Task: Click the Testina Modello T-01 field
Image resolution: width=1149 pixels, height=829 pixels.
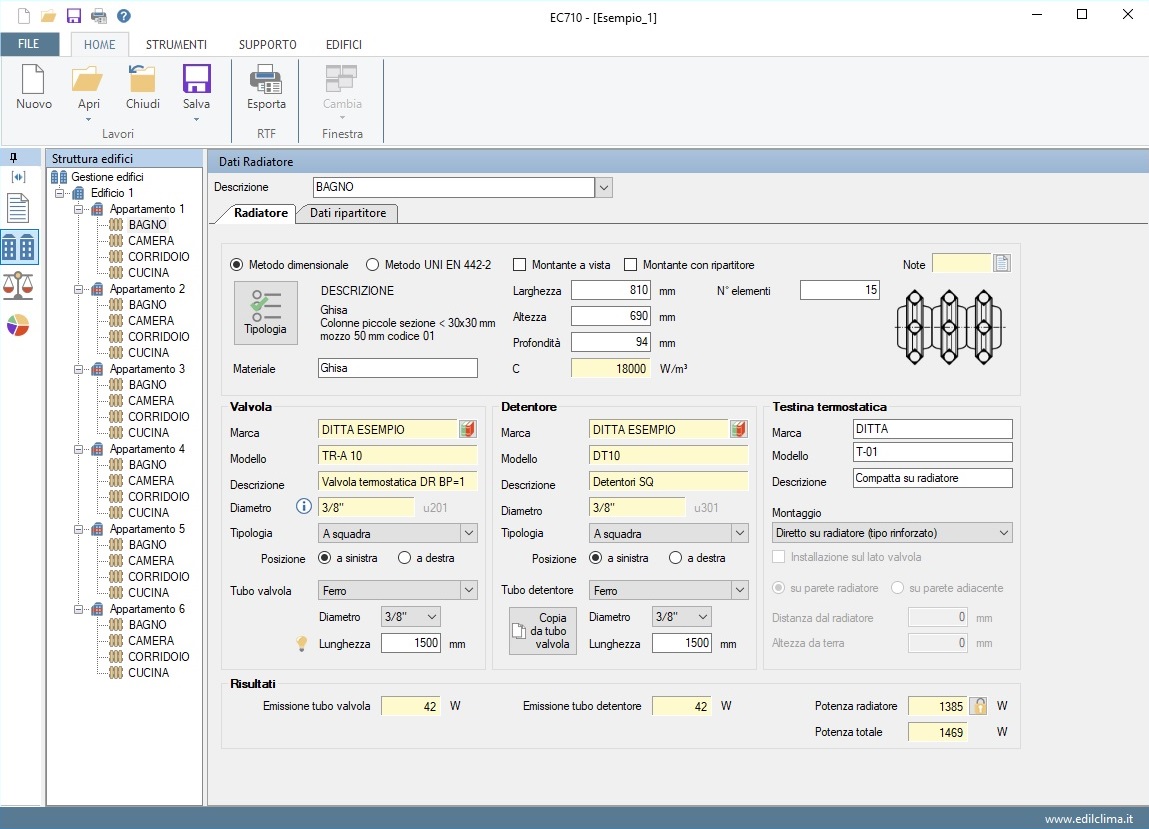Action: coord(933,452)
